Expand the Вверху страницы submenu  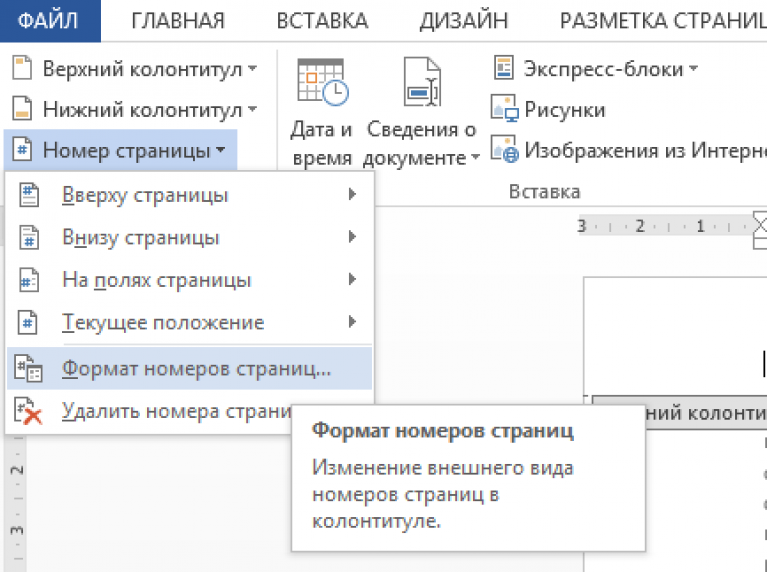pos(351,195)
